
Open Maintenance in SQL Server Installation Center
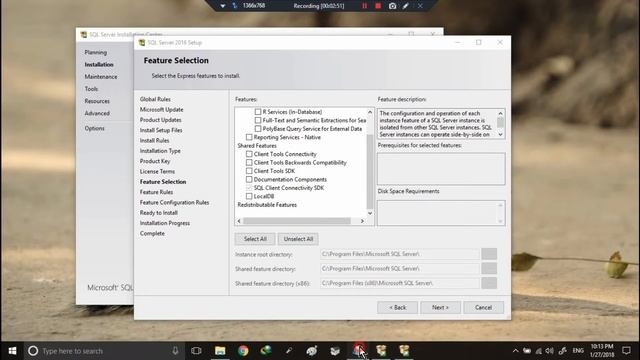(x=101, y=77)
